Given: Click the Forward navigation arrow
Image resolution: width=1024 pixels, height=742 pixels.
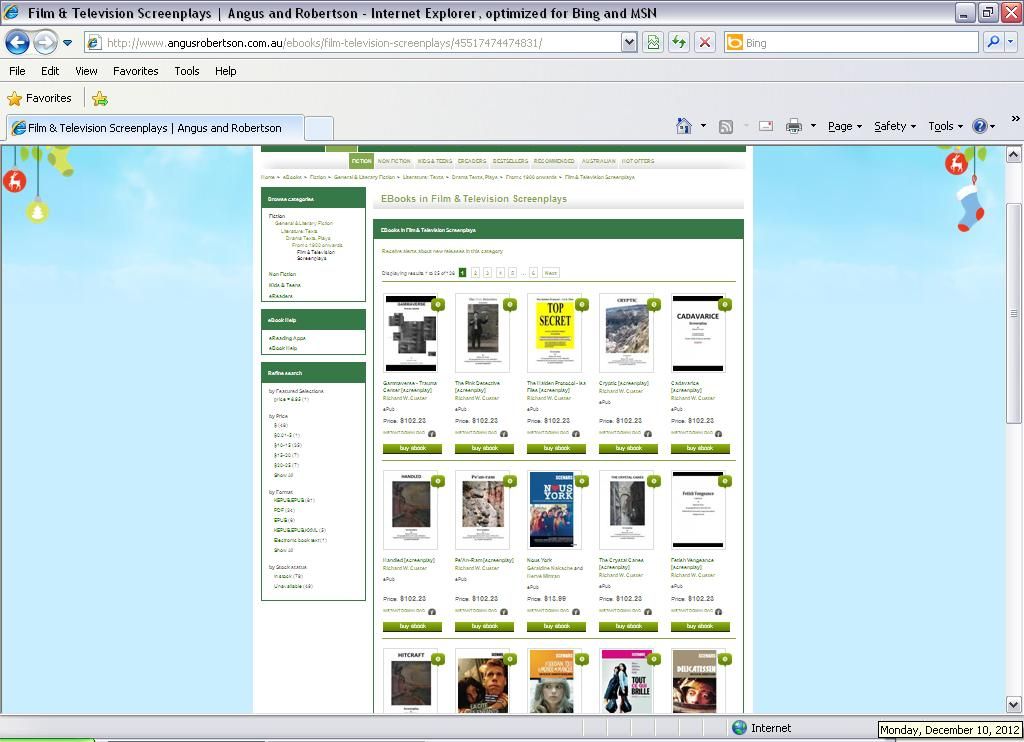Looking at the screenshot, I should [x=45, y=43].
